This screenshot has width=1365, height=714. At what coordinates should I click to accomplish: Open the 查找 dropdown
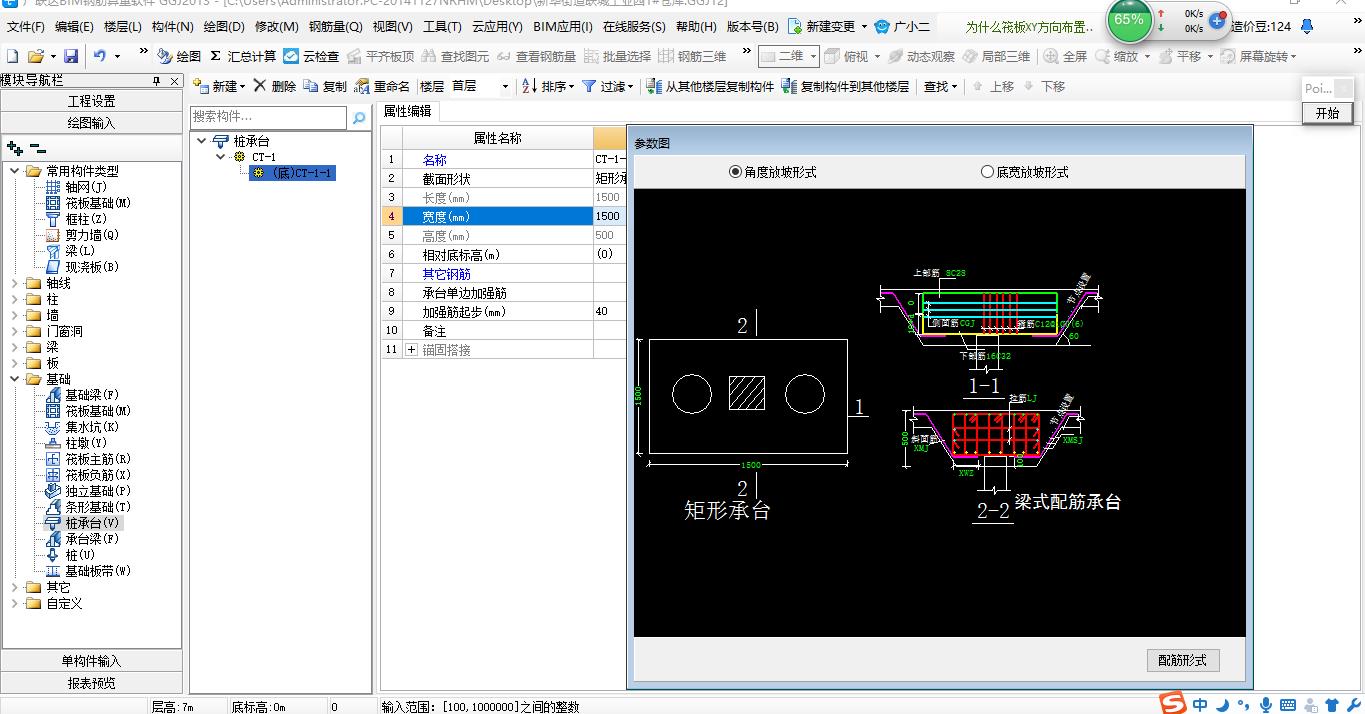click(x=940, y=87)
